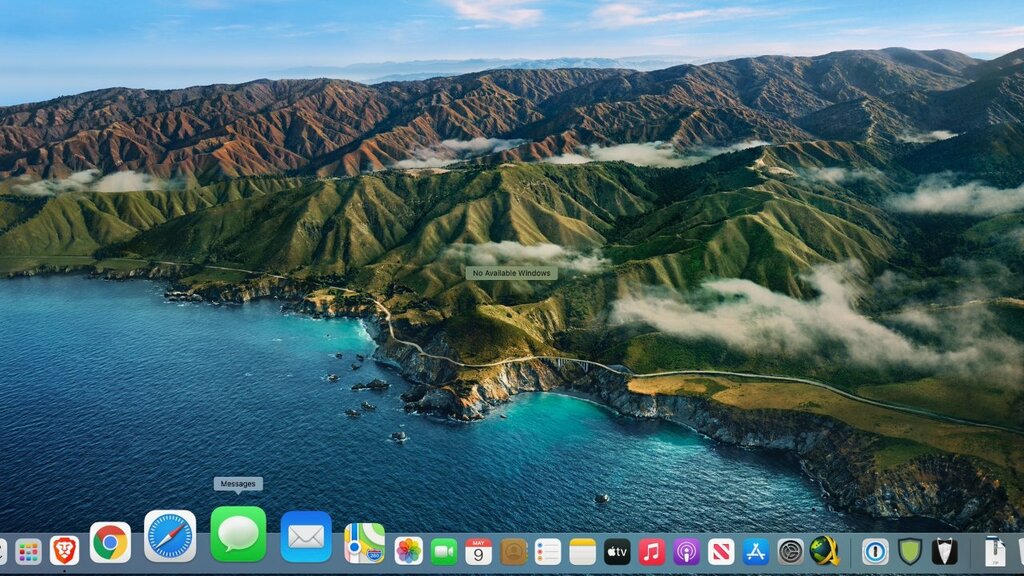
Task: Open the yellow Notes app
Action: pos(583,551)
